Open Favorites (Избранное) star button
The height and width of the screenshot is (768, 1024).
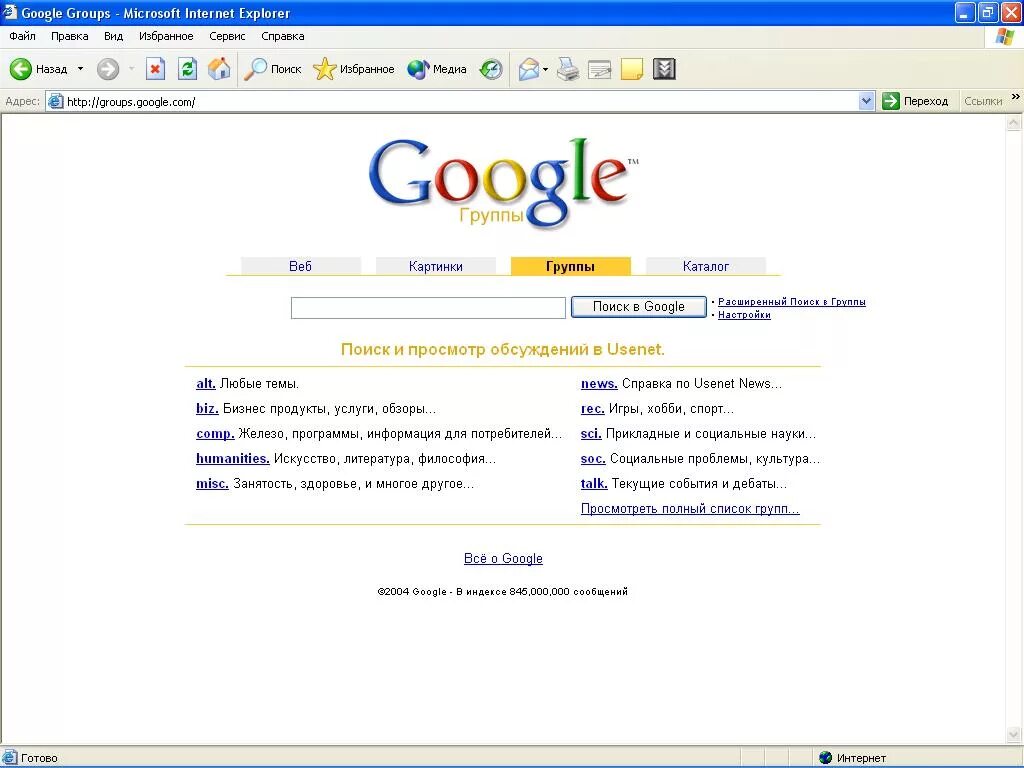click(353, 69)
